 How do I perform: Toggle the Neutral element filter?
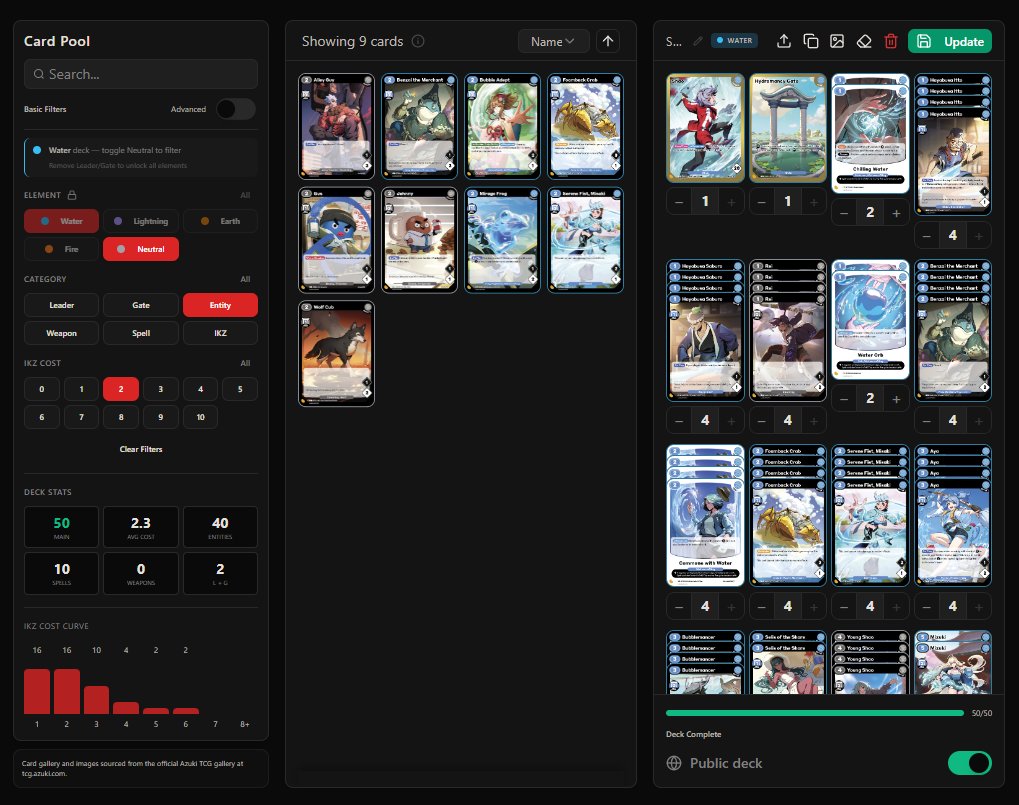pos(141,249)
